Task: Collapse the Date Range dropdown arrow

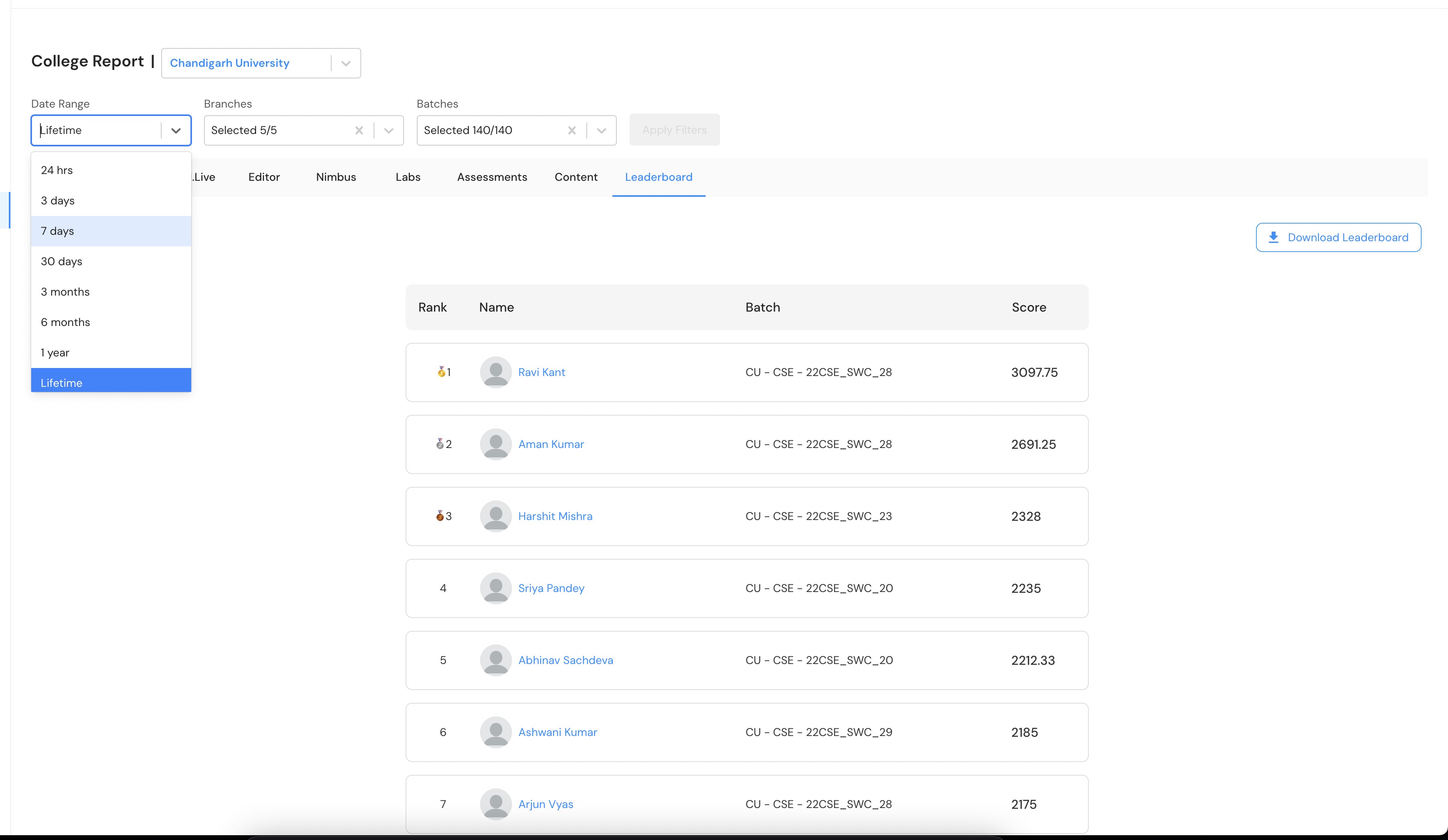Action: [176, 130]
